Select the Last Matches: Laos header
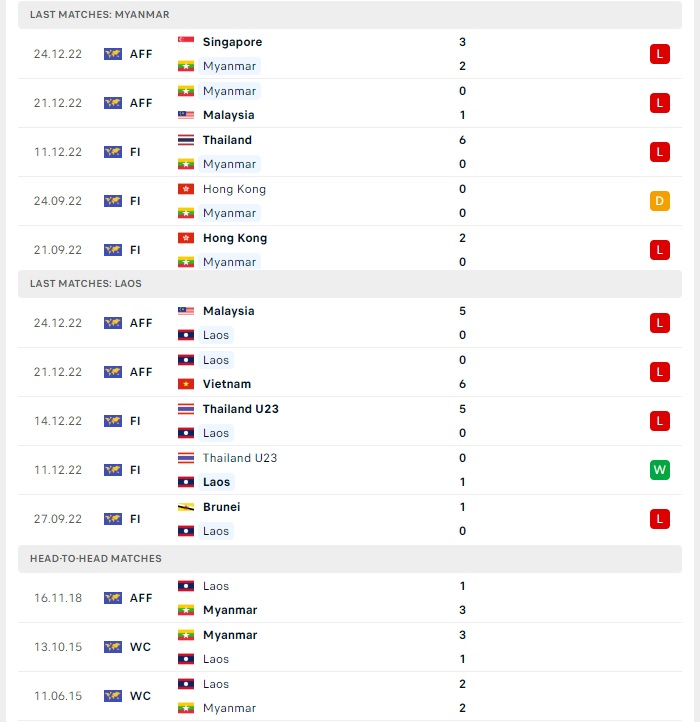Screen dimensions: 700x723 [350, 284]
